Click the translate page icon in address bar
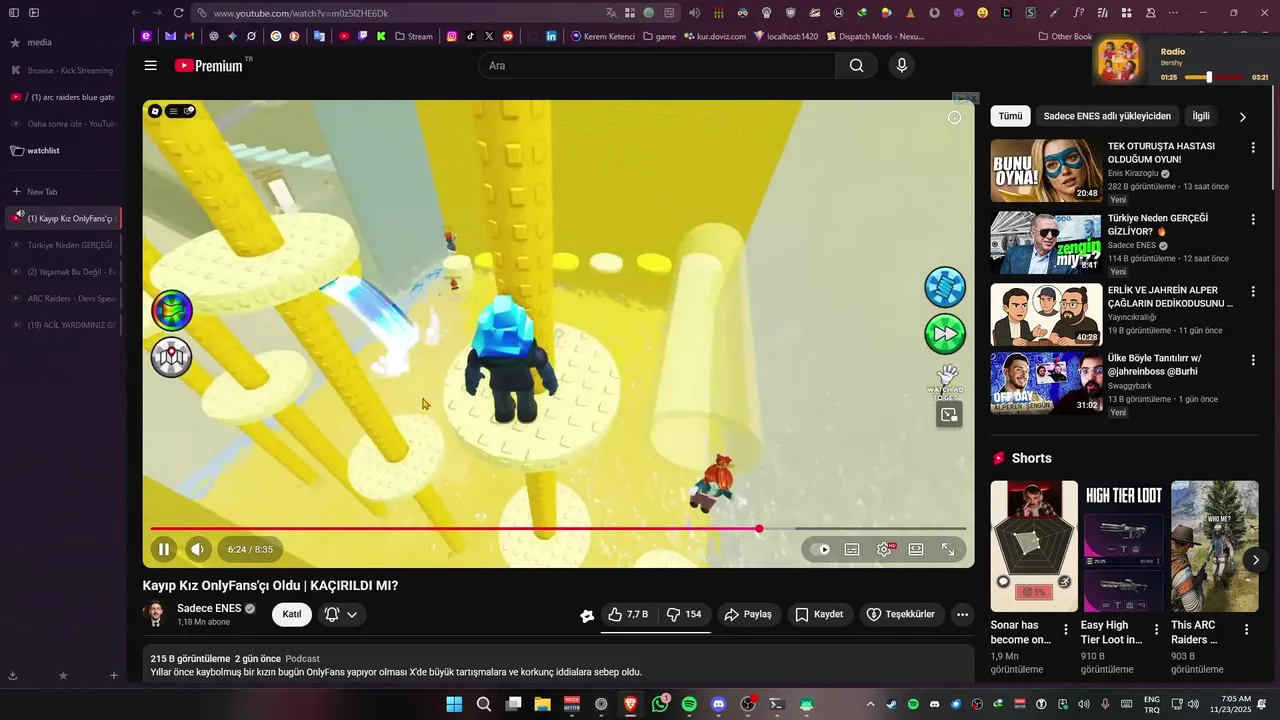Screen dimensions: 1280x720 point(611,13)
